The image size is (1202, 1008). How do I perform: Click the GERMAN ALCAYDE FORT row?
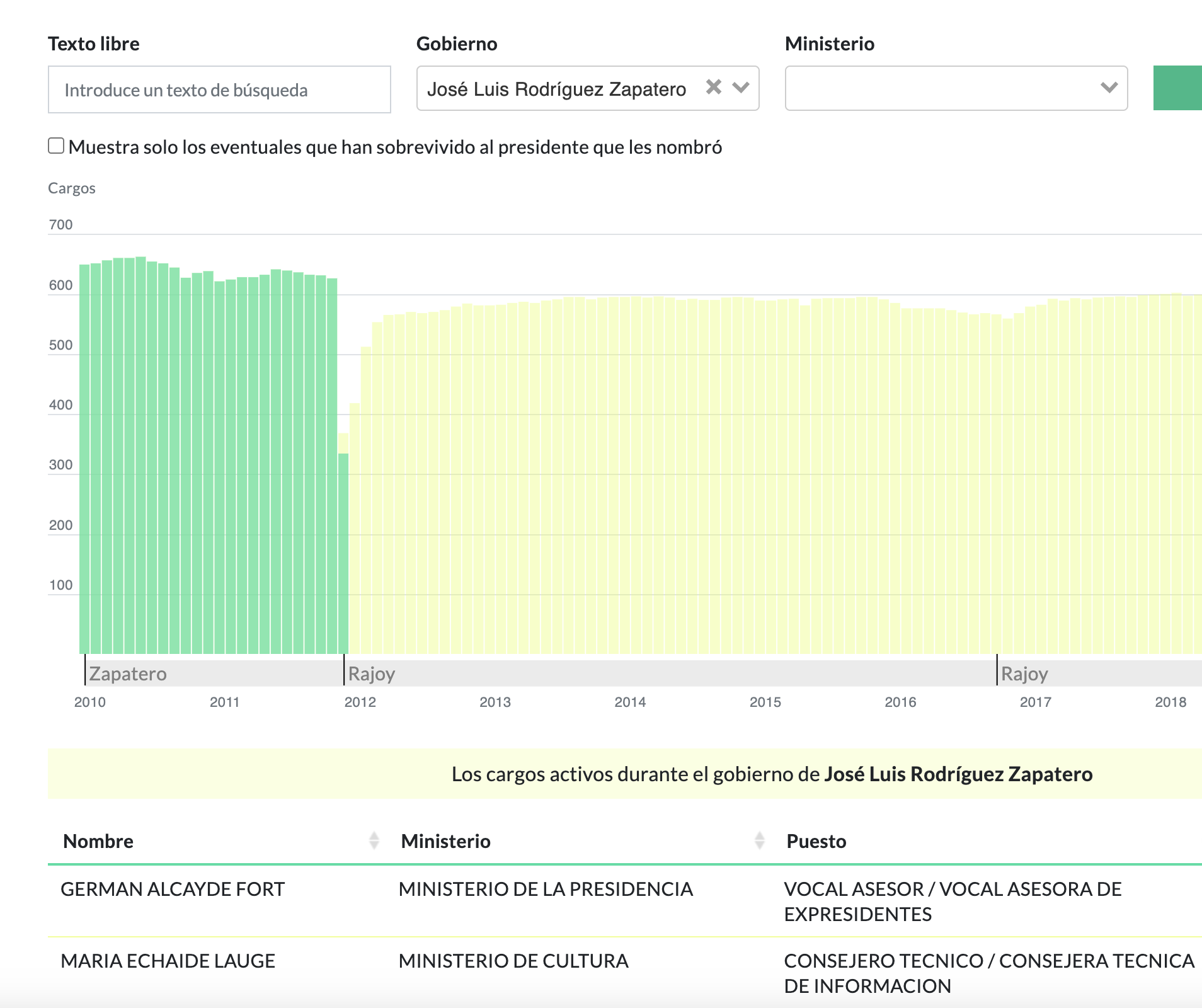point(173,889)
